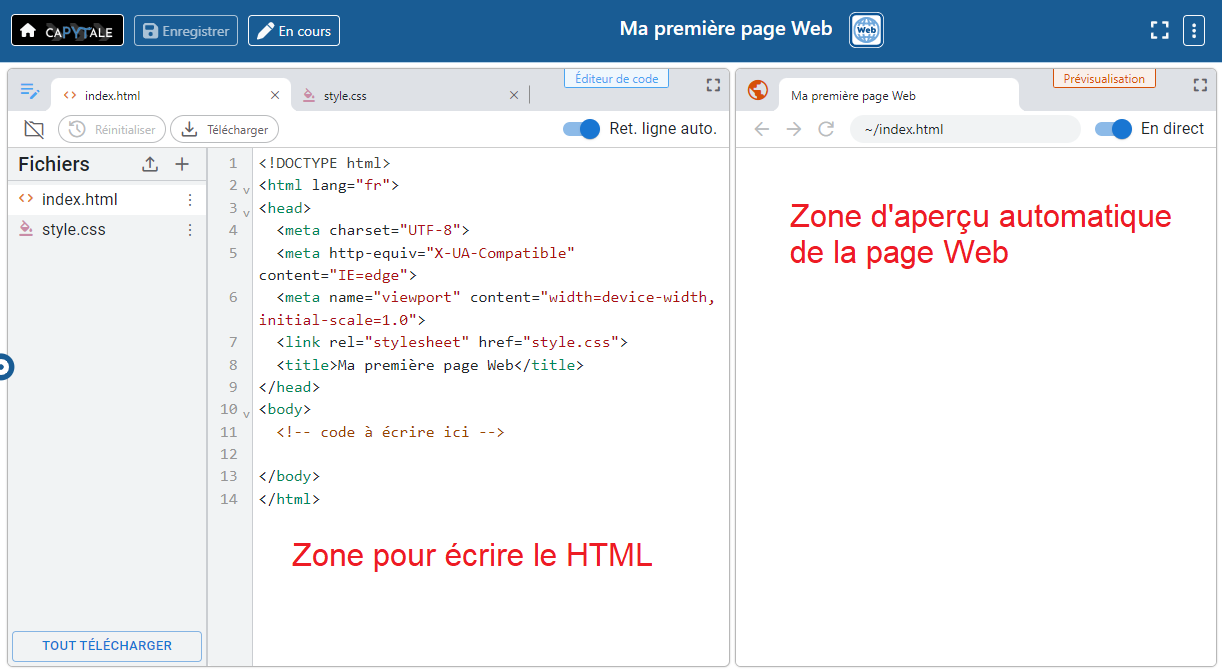The width and height of the screenshot is (1222, 672).
Task: Click the title tag code line
Action: click(430, 365)
